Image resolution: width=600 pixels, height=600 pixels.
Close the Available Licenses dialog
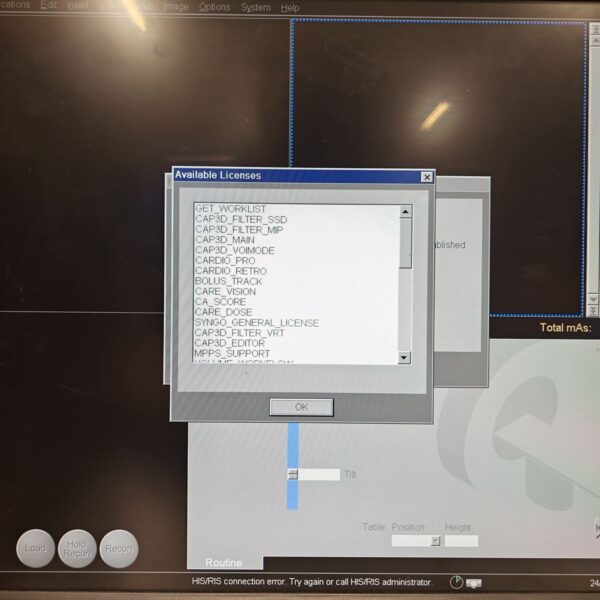click(x=427, y=177)
